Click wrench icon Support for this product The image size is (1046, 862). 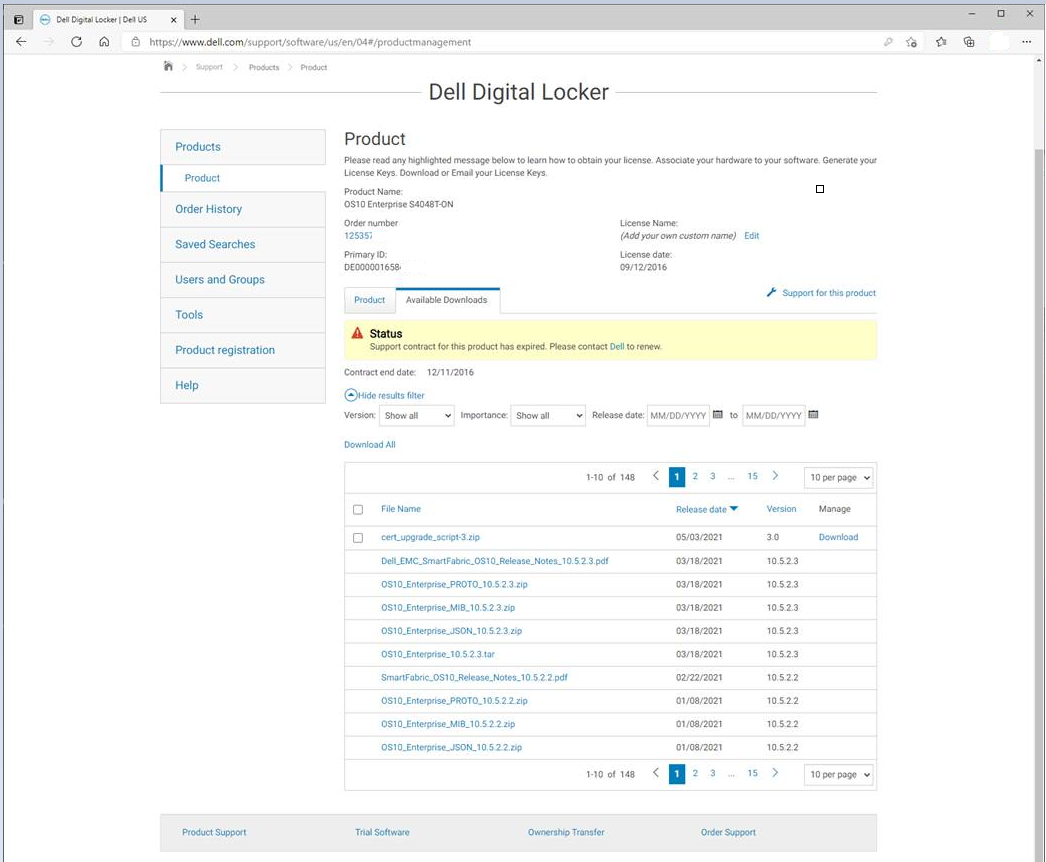tap(771, 293)
